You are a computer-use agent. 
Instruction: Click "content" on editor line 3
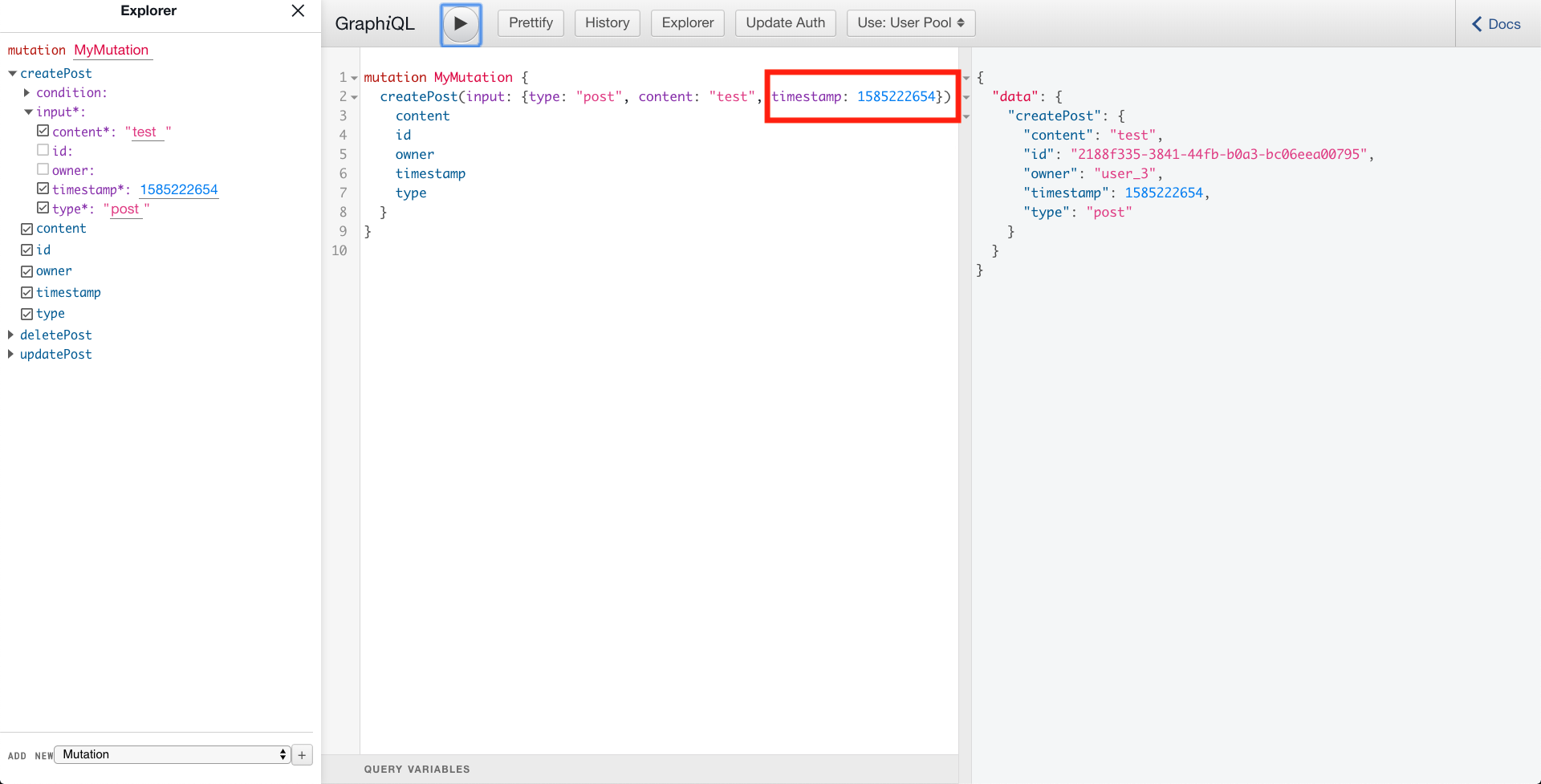423,116
